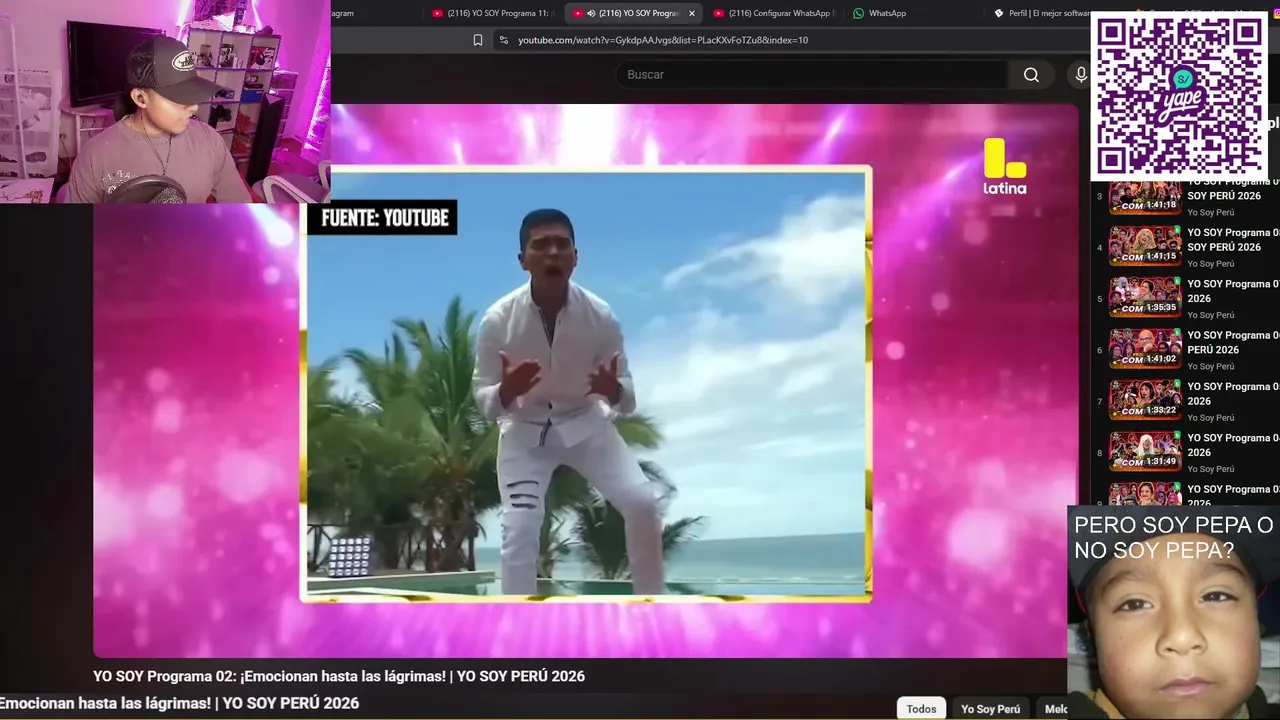1280x720 pixels.
Task: Open playlist video 7 thumbnail (1:33:22)
Action: 1145,400
